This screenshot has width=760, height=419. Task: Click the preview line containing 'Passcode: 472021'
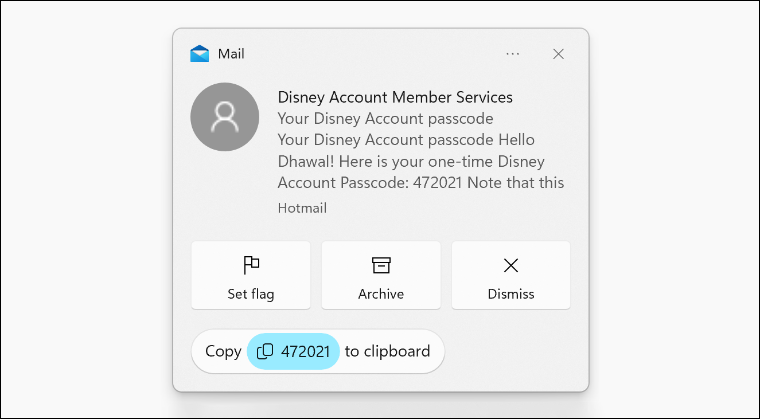[421, 183]
